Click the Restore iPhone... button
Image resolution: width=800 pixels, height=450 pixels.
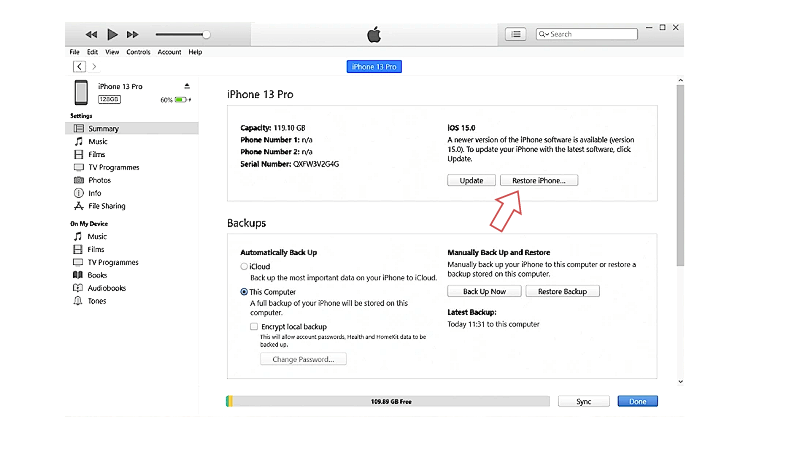[538, 181]
